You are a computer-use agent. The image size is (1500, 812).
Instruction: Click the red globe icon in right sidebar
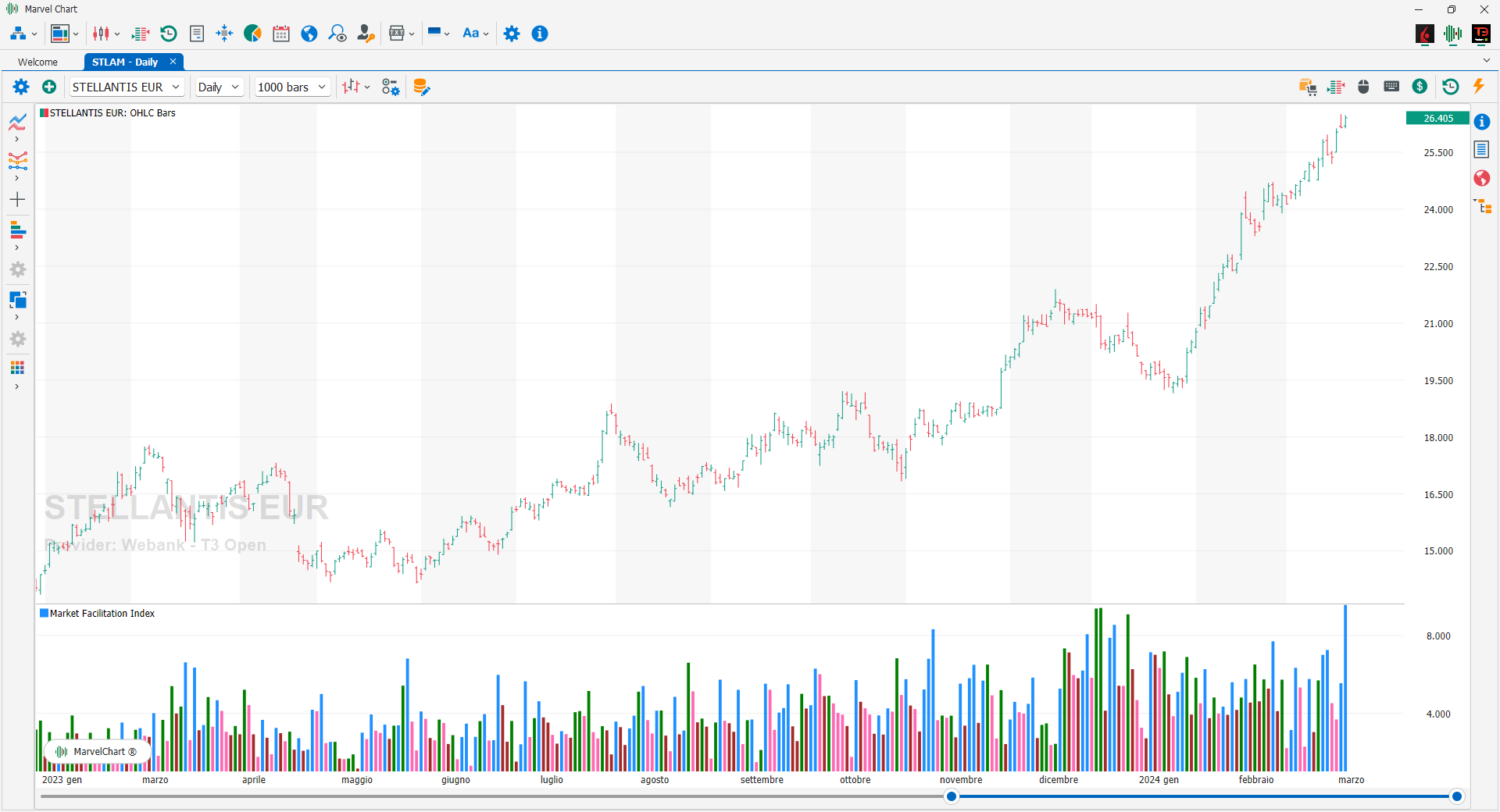click(1482, 178)
